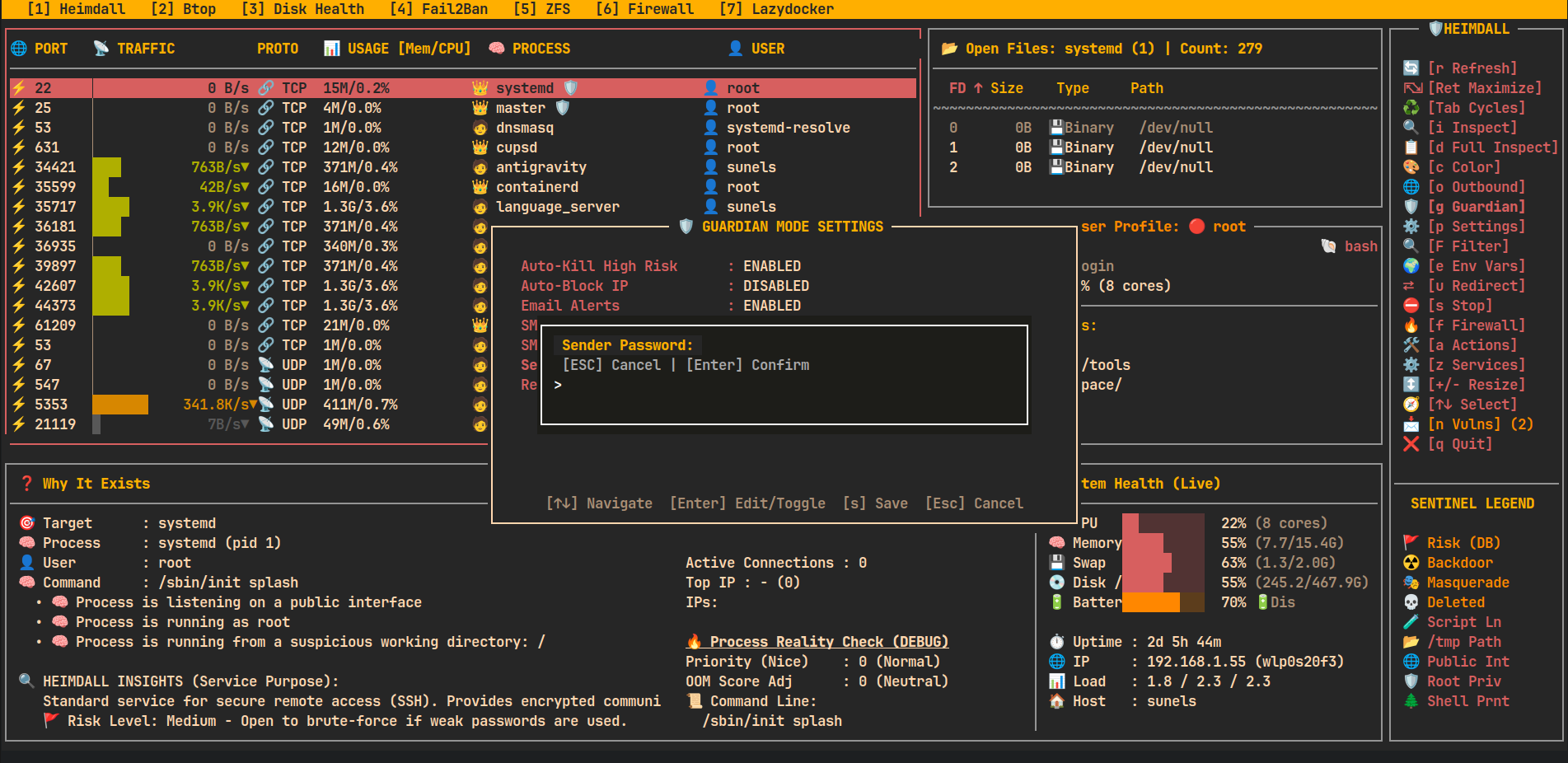Click the [s] Save hint in Guardian settings
This screenshot has height=763, width=1568.
point(875,503)
